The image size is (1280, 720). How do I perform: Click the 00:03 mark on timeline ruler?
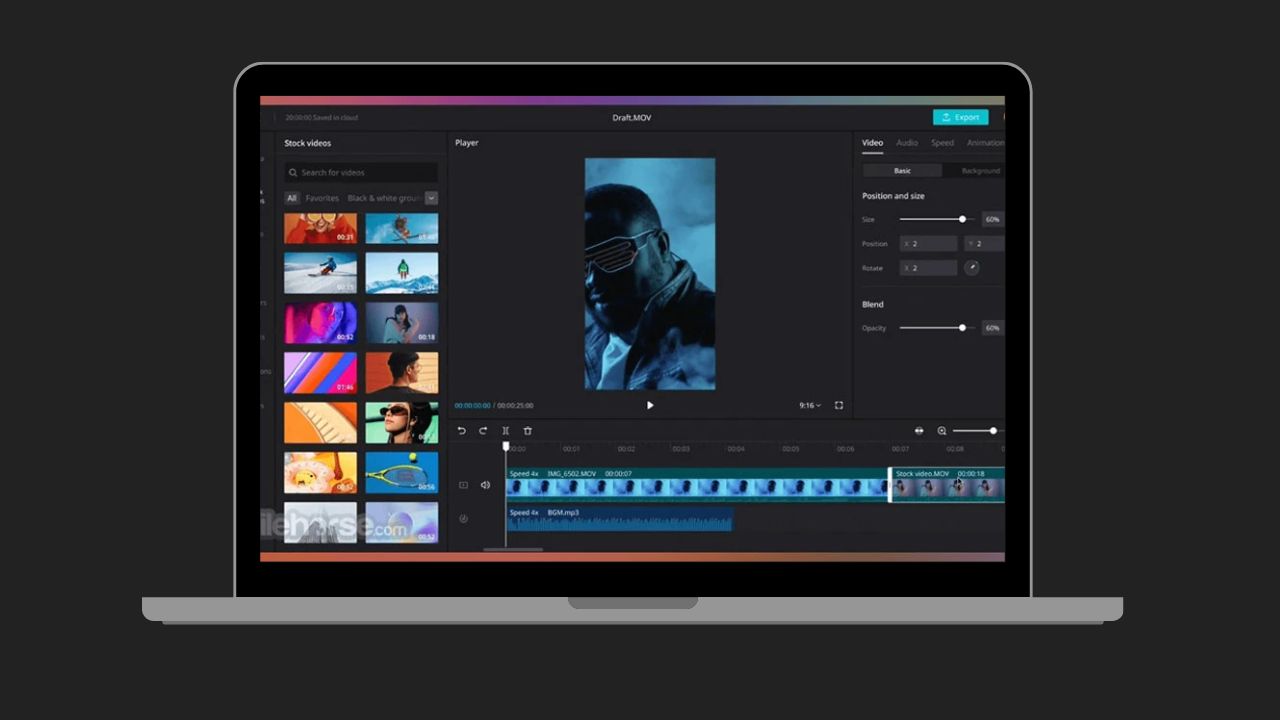tap(681, 449)
